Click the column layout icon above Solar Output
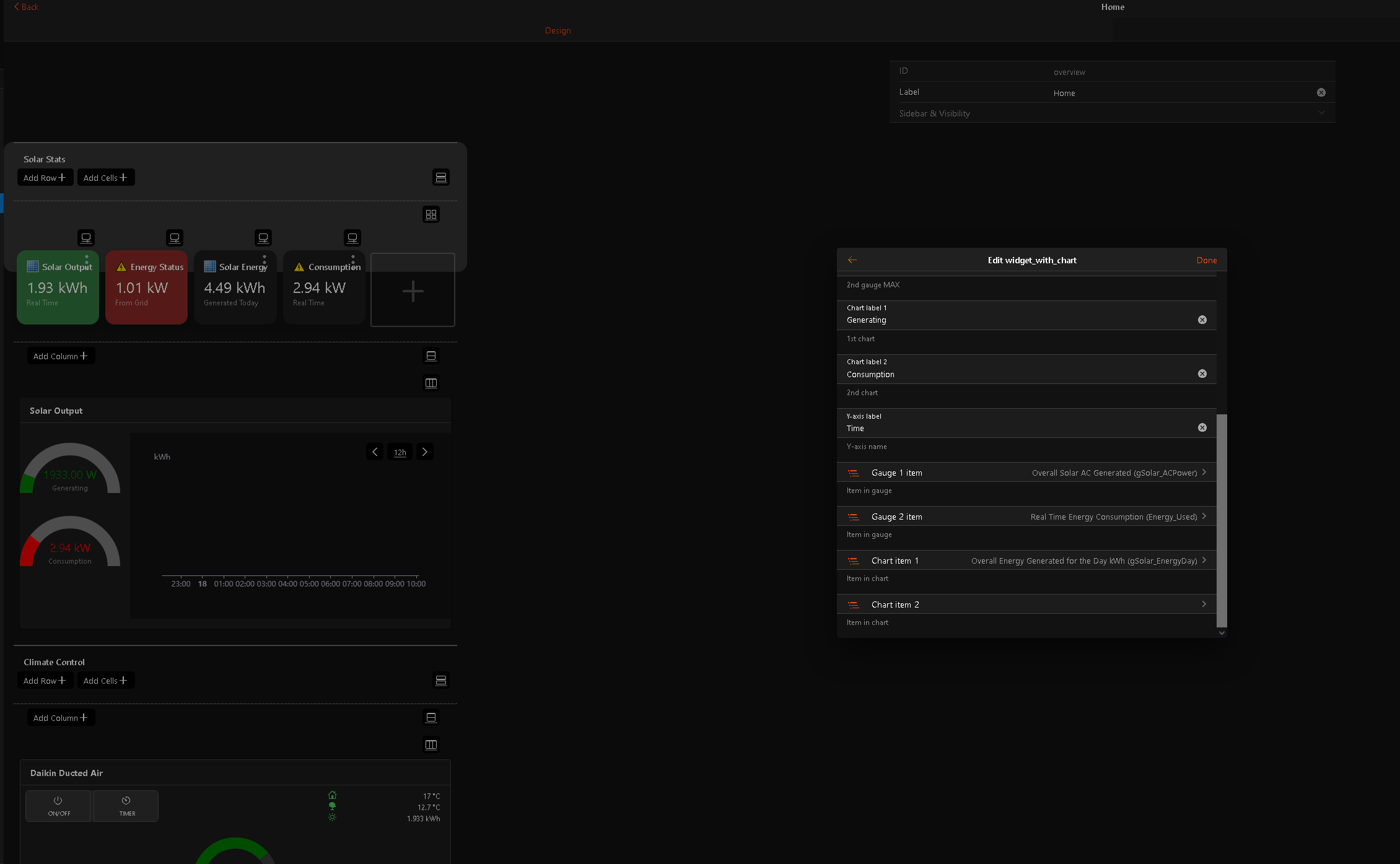 click(x=431, y=383)
